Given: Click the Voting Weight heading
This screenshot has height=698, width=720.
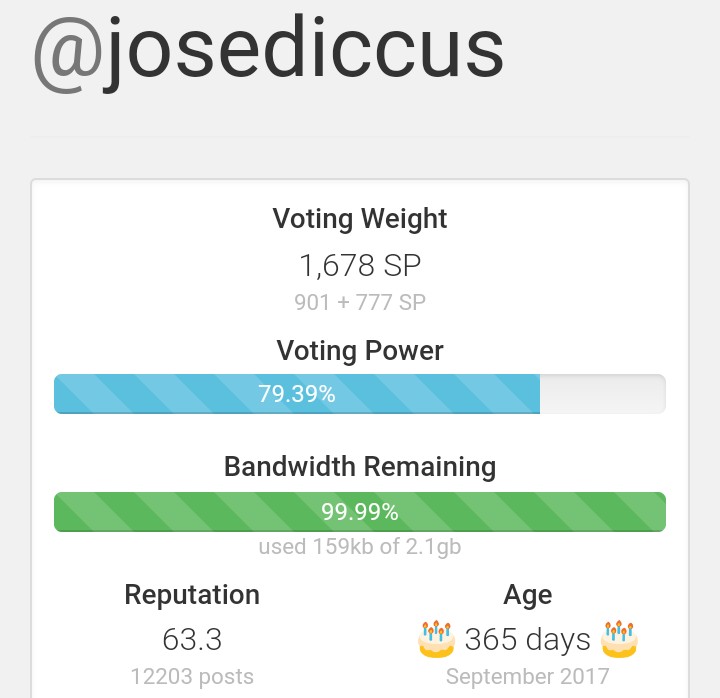Looking at the screenshot, I should click(x=360, y=219).
